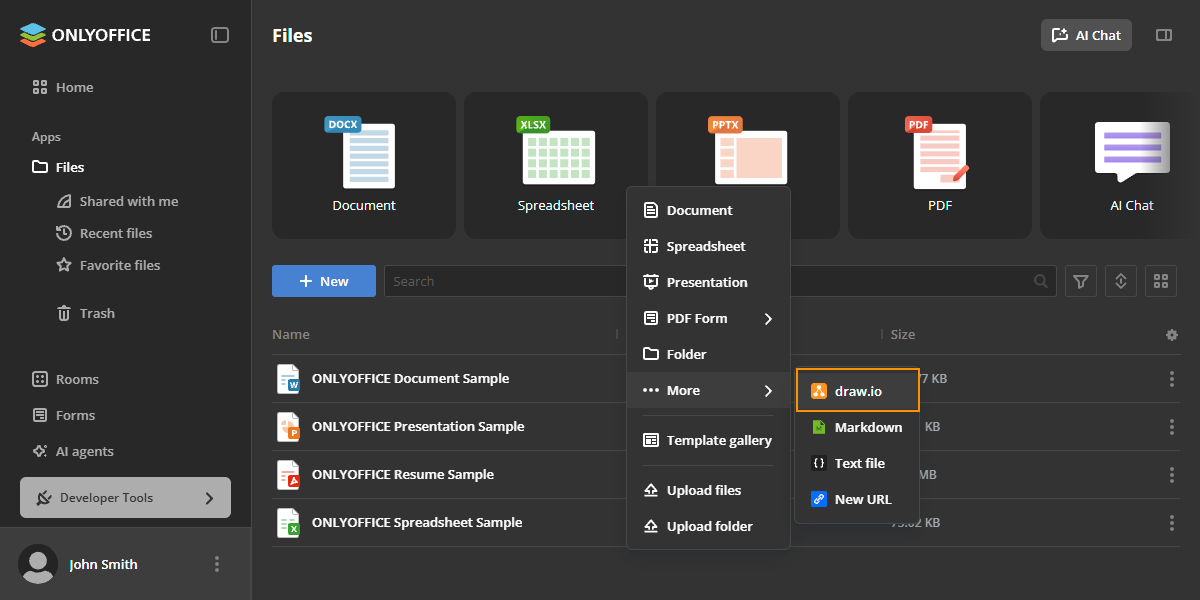Switch to thumbnail grid view icon

pos(1161,282)
